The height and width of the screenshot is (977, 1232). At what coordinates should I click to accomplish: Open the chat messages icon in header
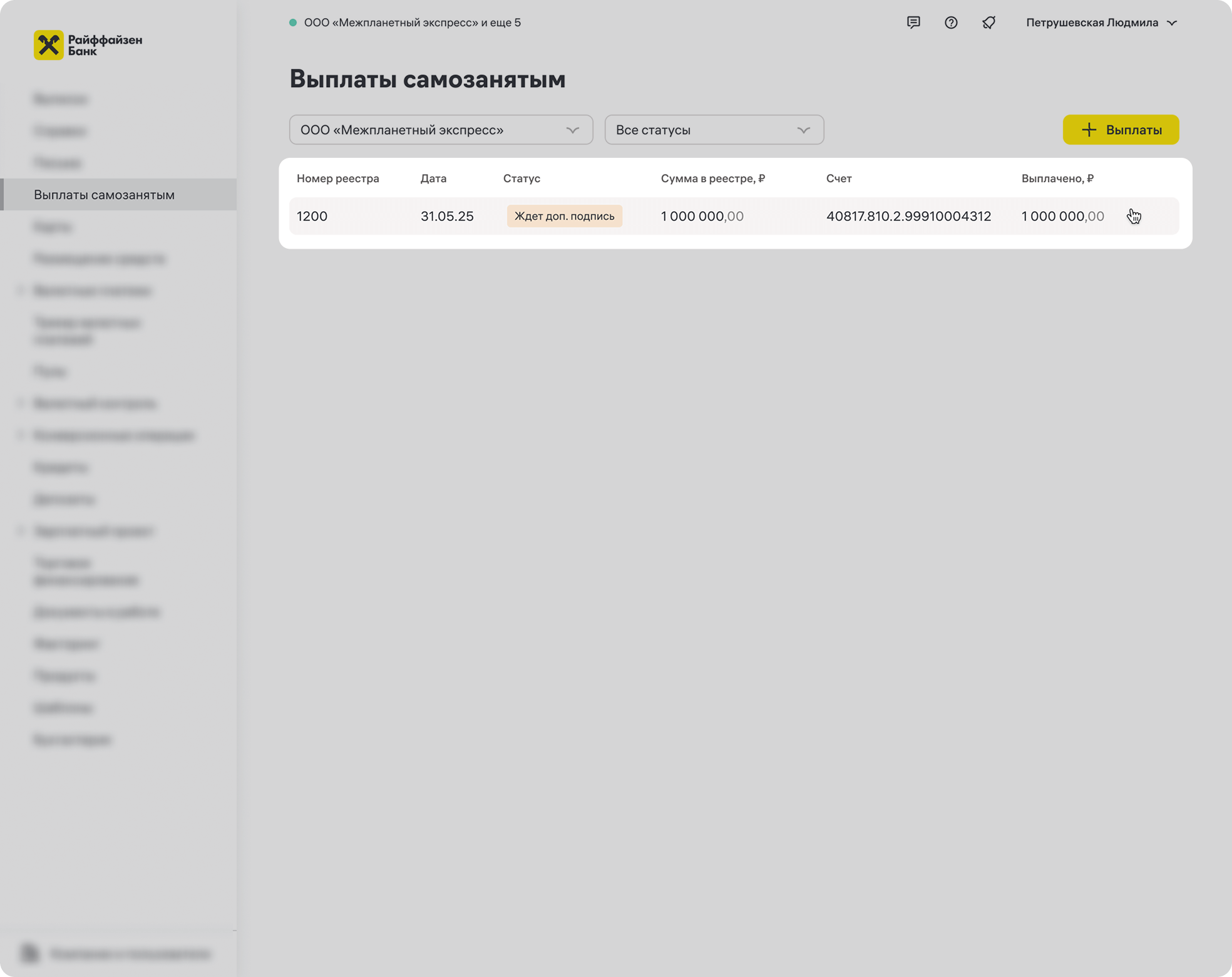point(913,23)
